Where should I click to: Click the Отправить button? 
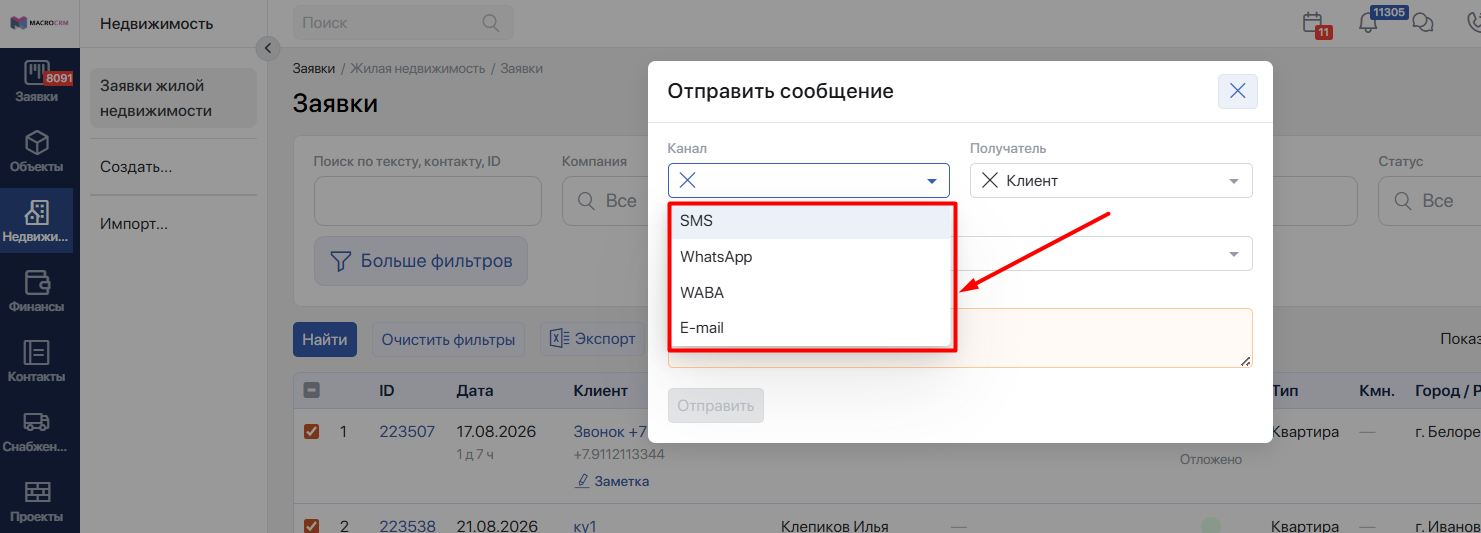pos(716,406)
